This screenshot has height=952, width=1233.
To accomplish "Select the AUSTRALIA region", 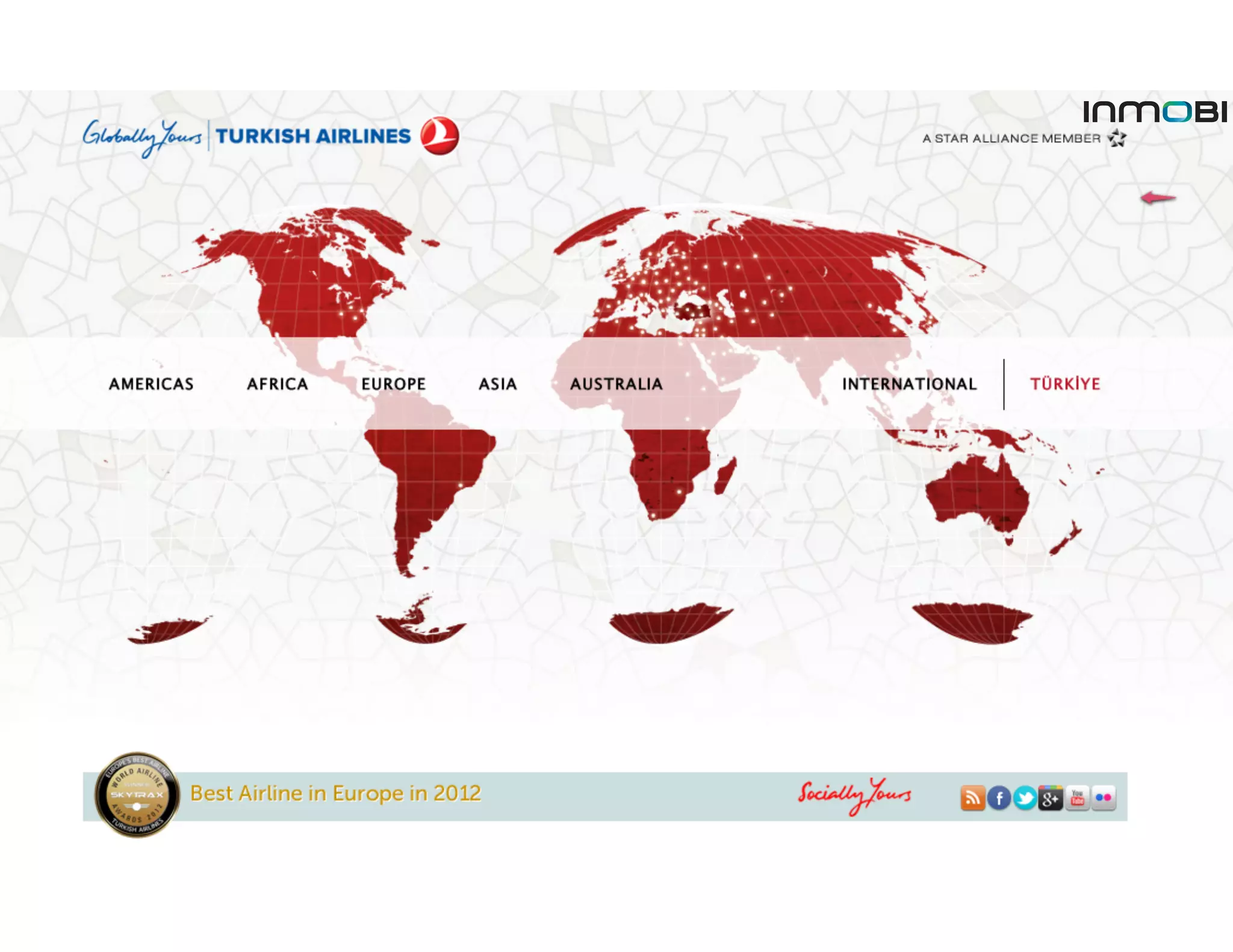I will coord(616,384).
